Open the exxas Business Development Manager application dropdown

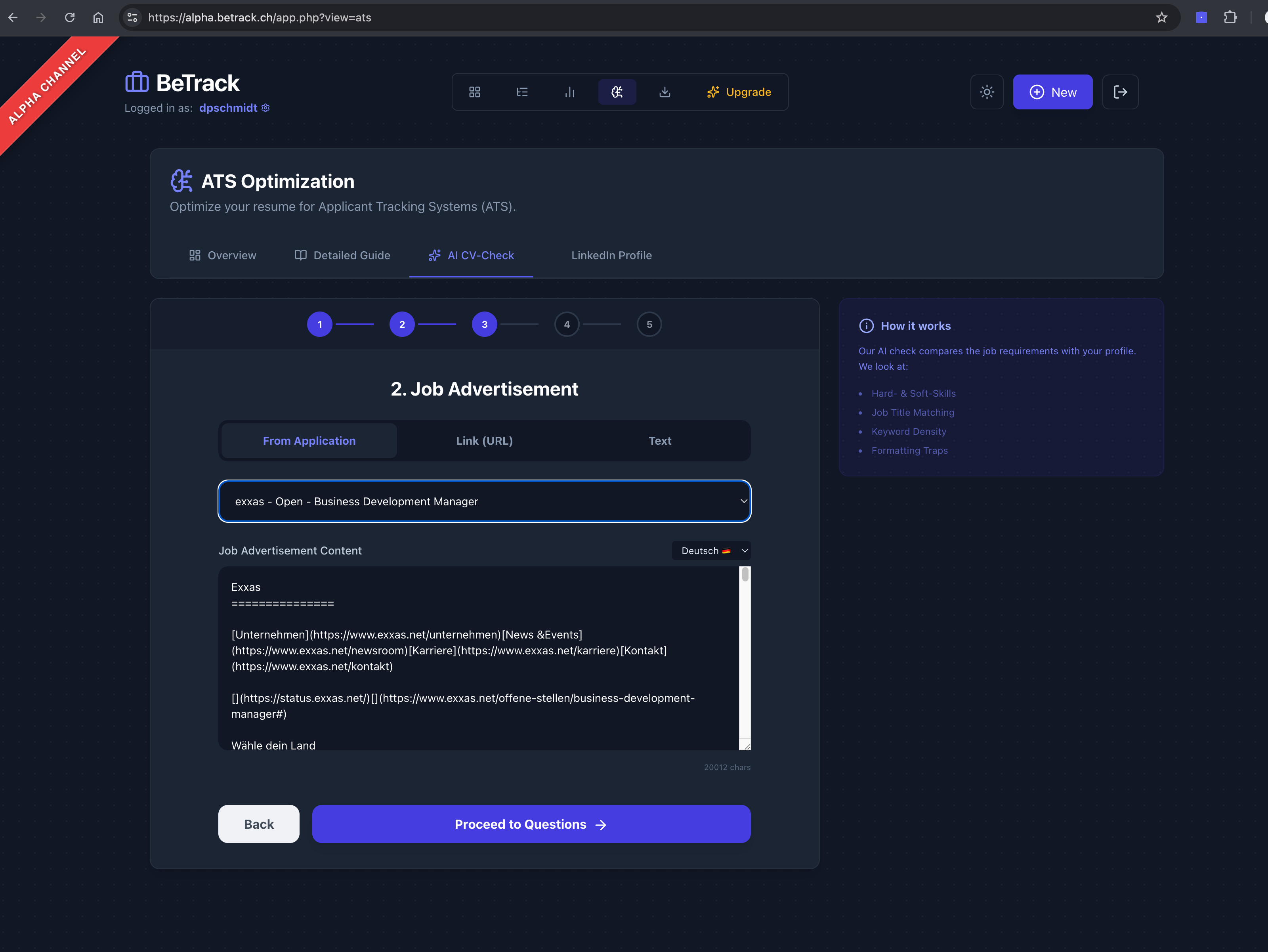point(484,501)
